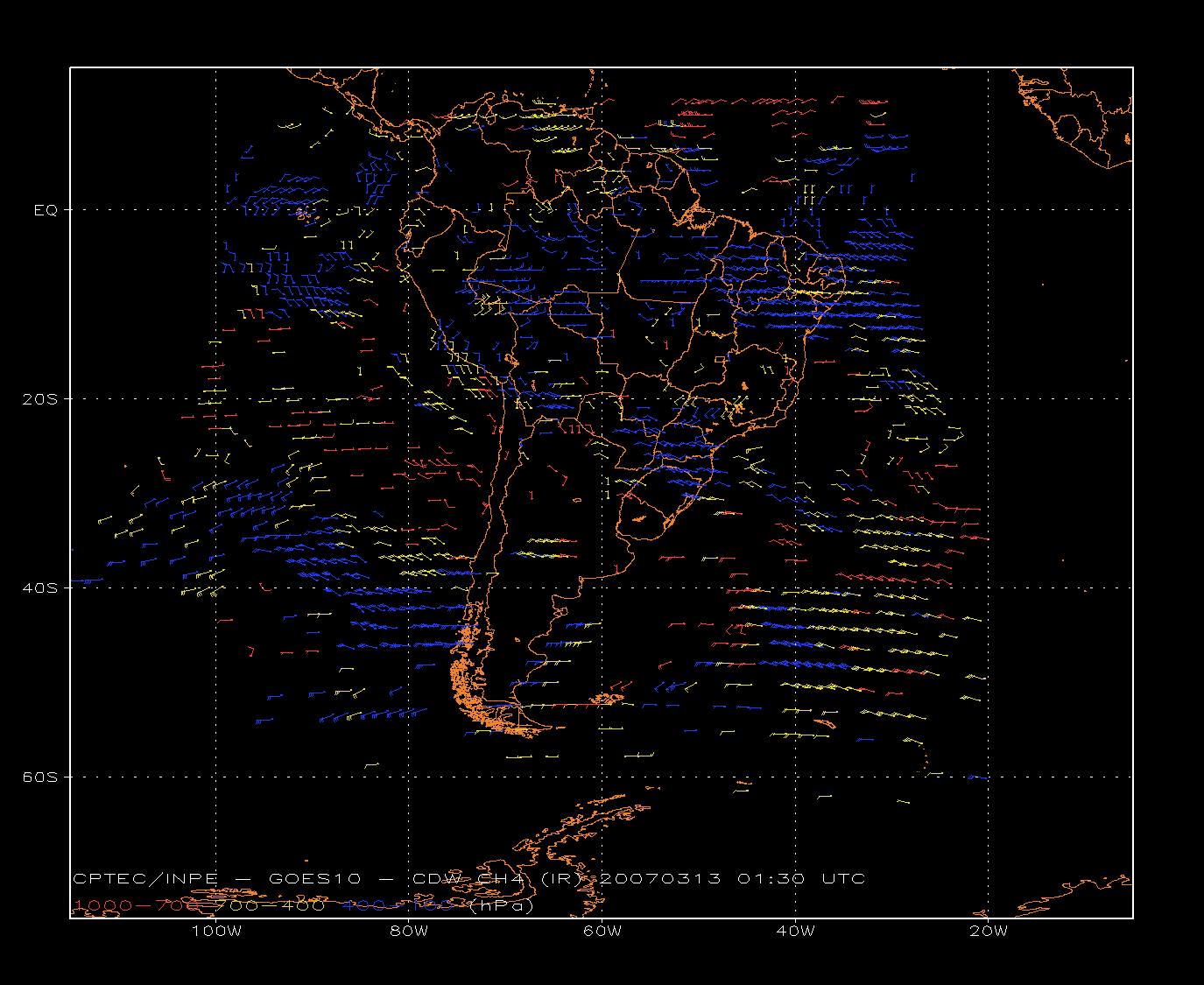The image size is (1204, 985).
Task: Click the GOES10 text in the caption
Action: point(316,879)
